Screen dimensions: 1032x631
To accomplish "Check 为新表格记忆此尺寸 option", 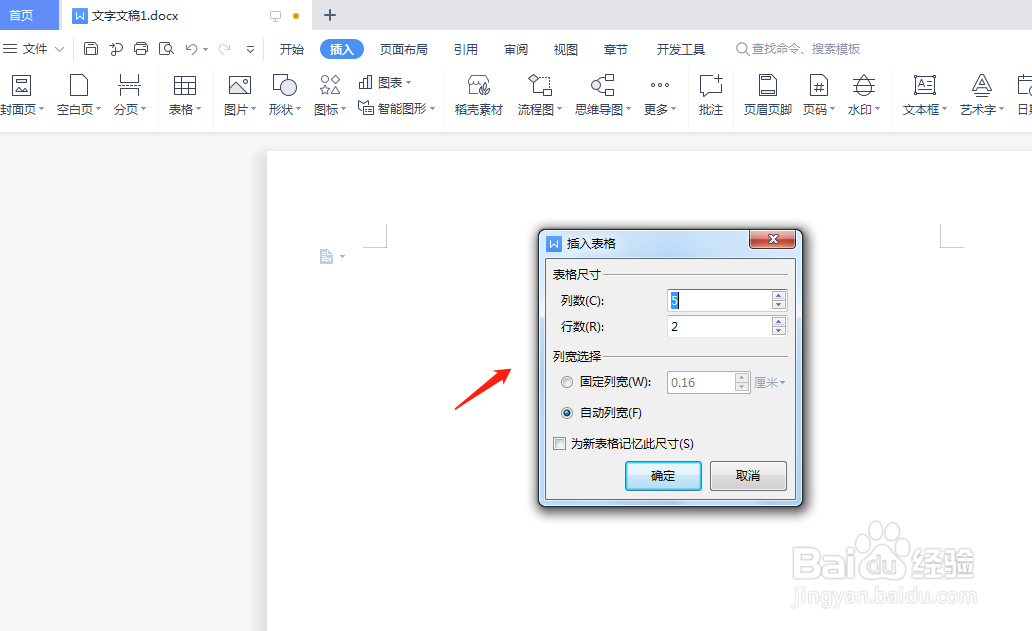I will (560, 443).
